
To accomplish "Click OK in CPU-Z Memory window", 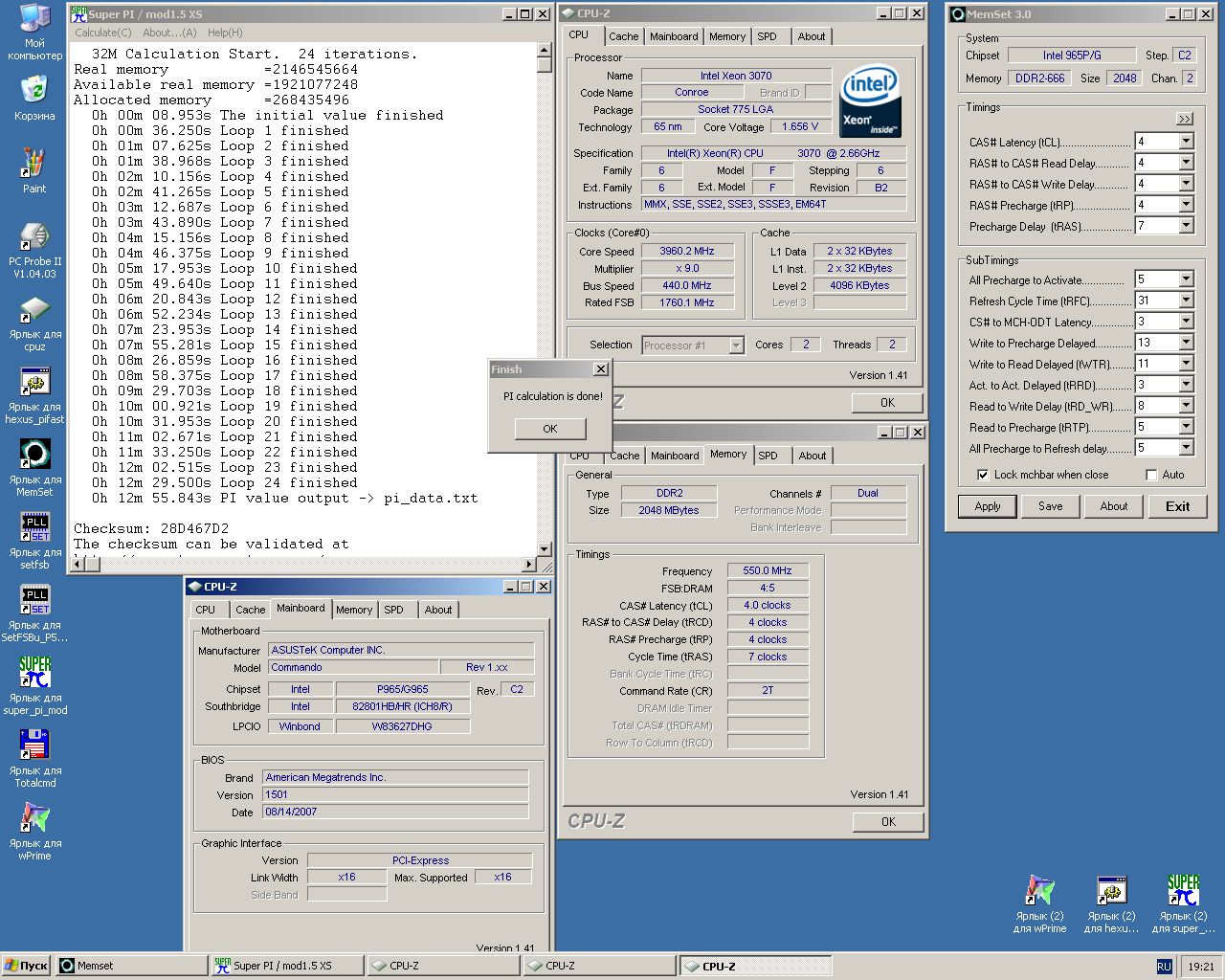I will (x=888, y=822).
